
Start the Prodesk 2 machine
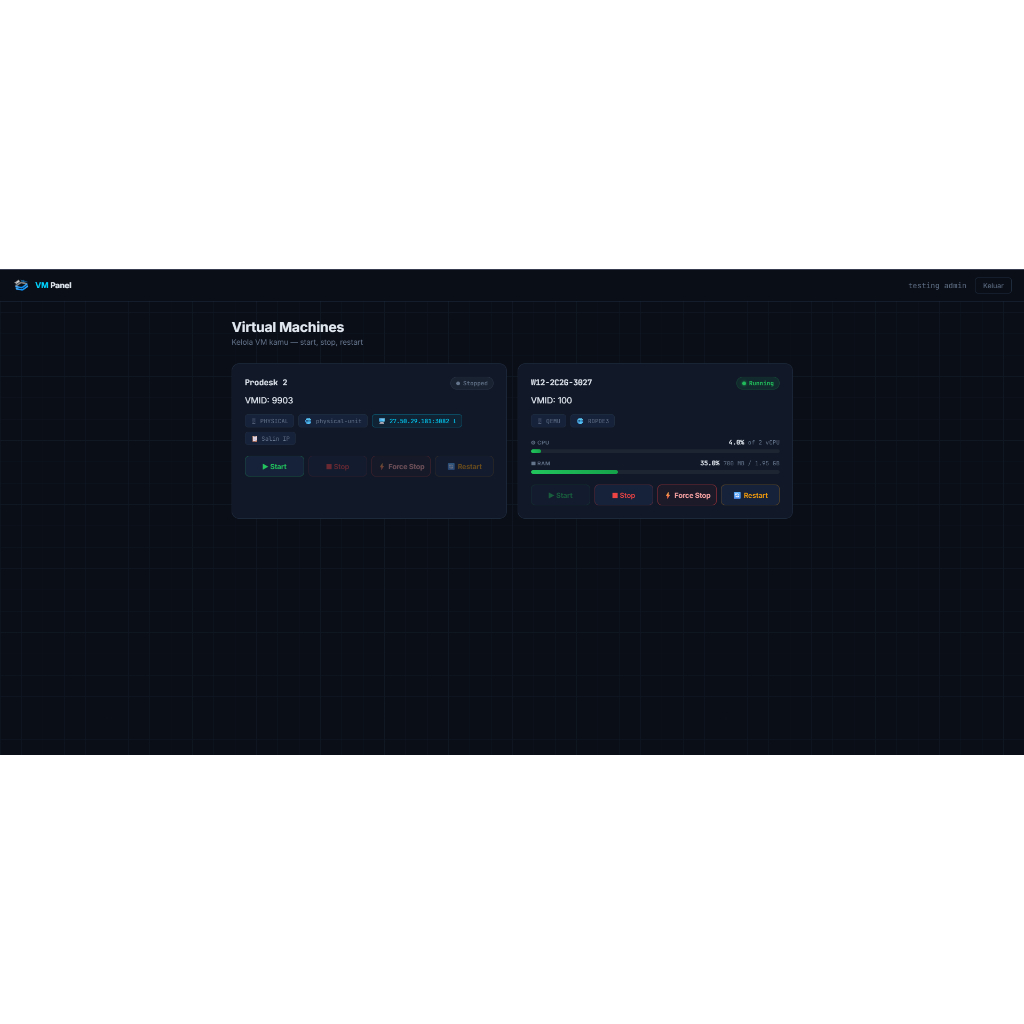pos(274,466)
